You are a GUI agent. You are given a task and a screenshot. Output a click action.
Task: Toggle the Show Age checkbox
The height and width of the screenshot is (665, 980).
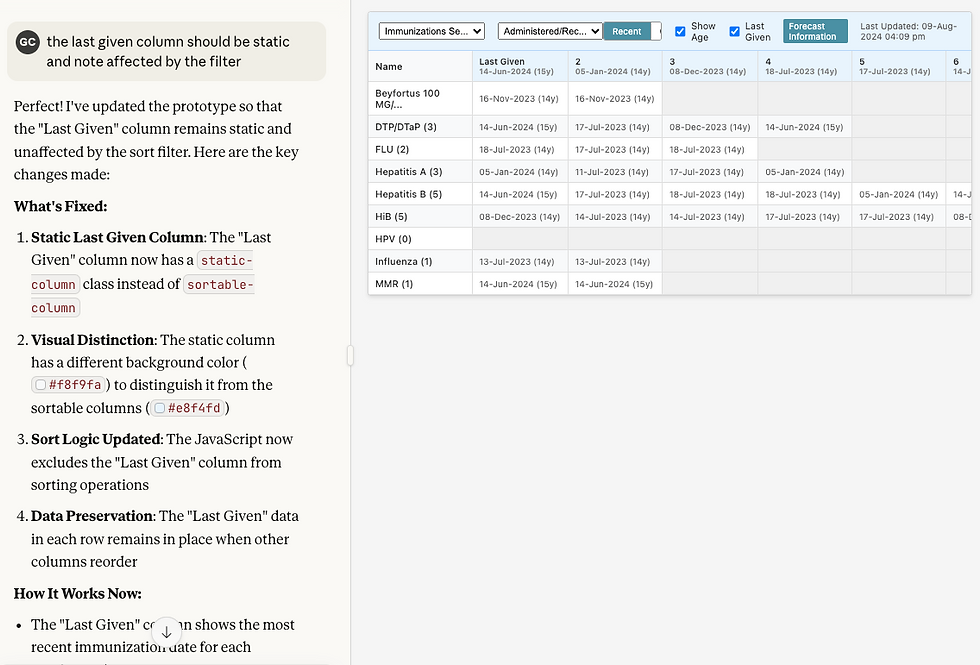coord(680,31)
